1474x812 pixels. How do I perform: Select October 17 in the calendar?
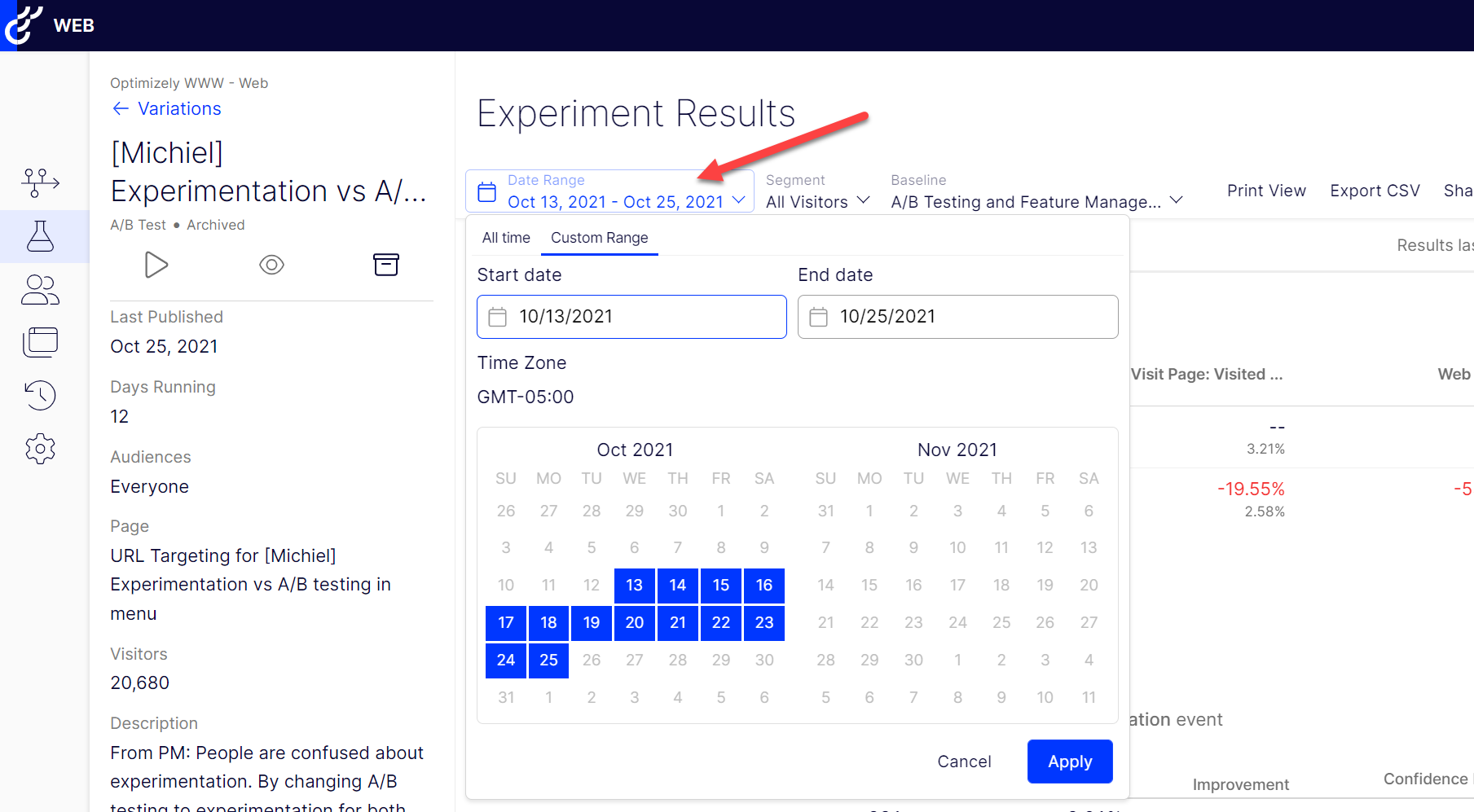tap(506, 623)
